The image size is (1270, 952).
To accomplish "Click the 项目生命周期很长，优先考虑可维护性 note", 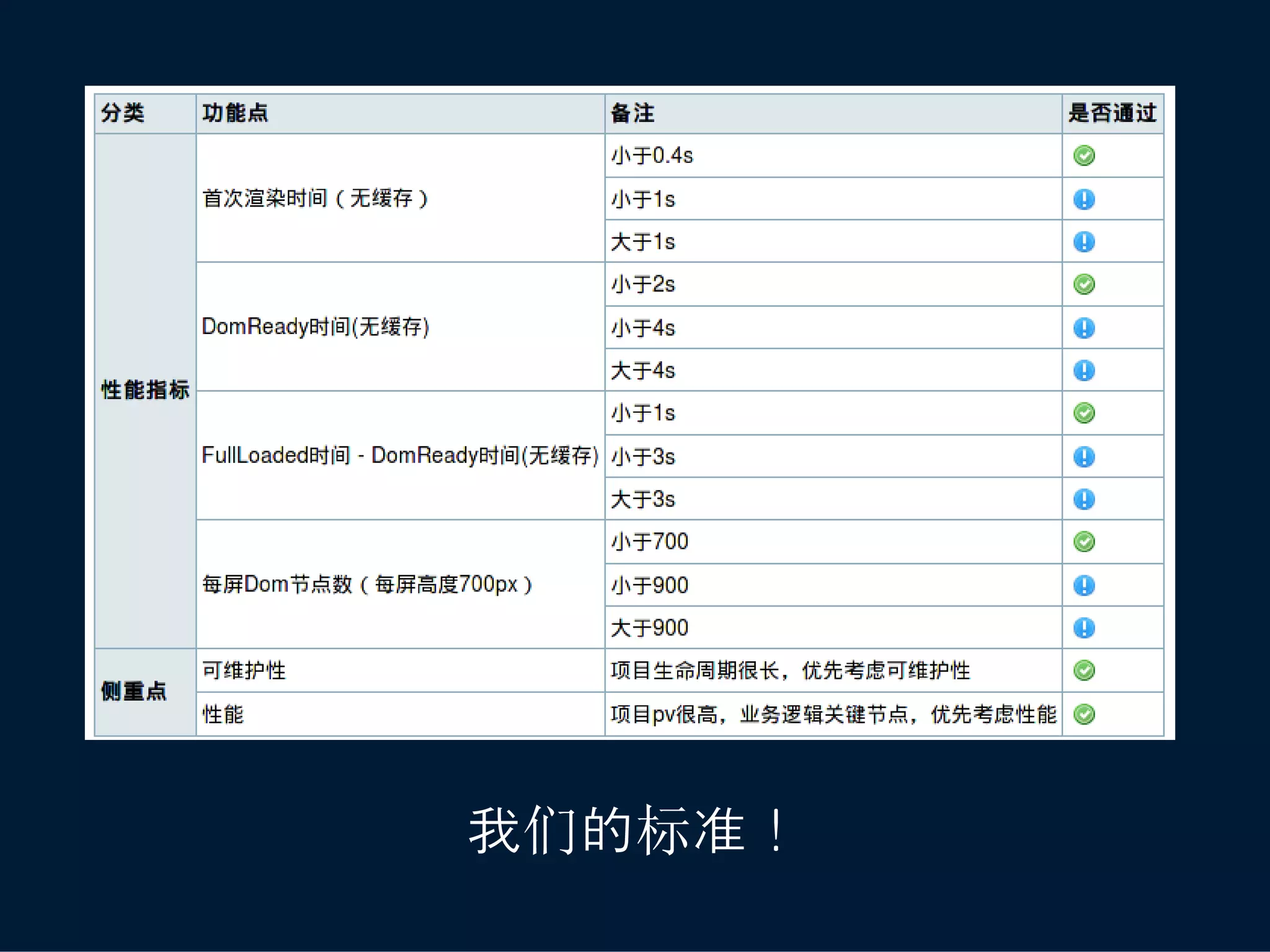I will coord(833,671).
